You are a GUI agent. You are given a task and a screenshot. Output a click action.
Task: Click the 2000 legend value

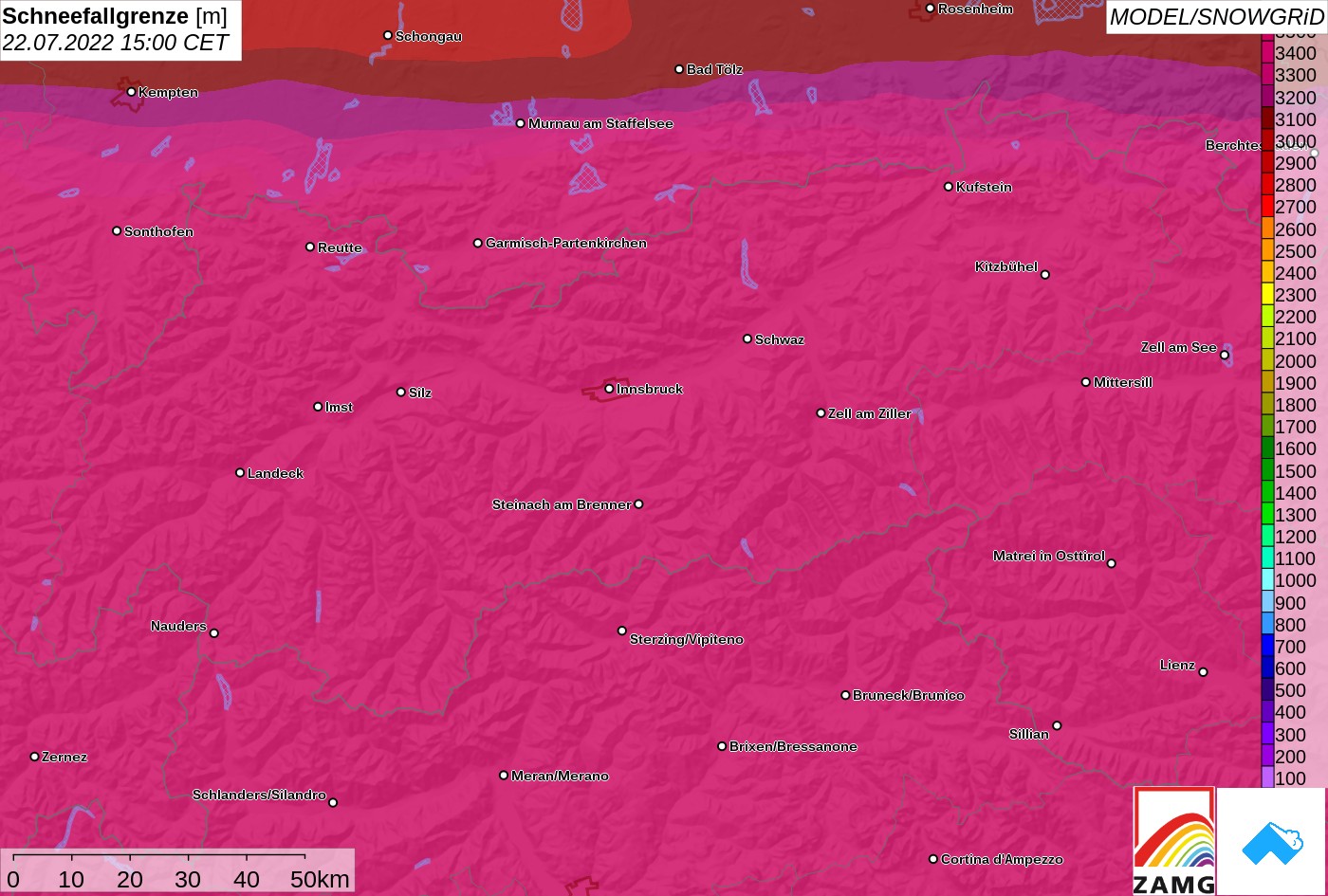pyautogui.click(x=1296, y=361)
